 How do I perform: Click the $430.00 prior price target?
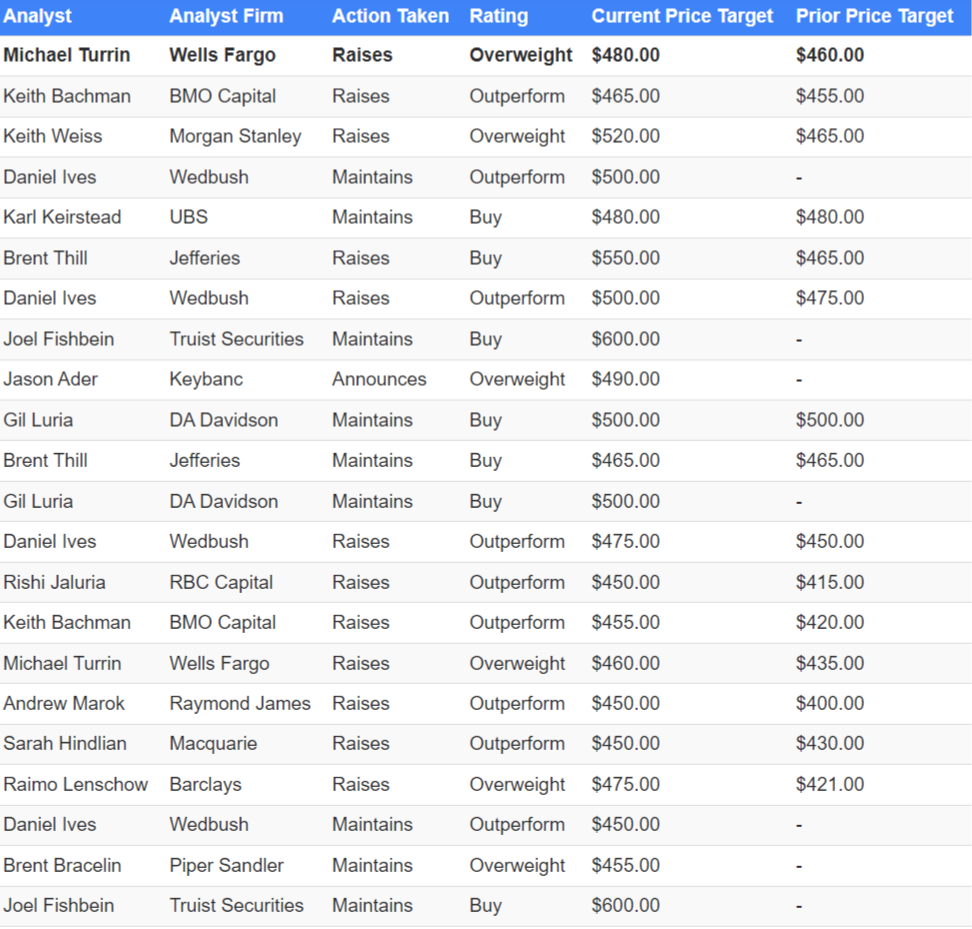(x=830, y=744)
